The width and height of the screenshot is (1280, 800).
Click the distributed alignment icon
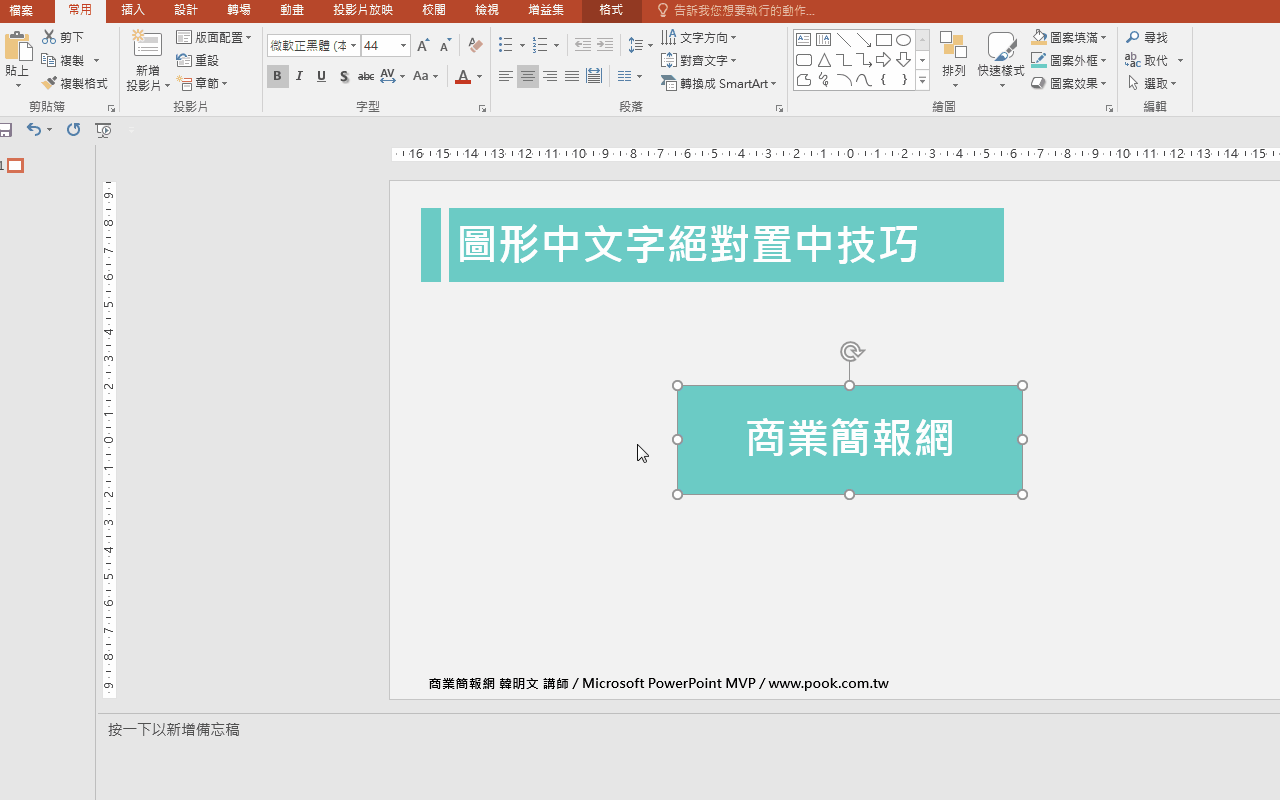[x=594, y=76]
